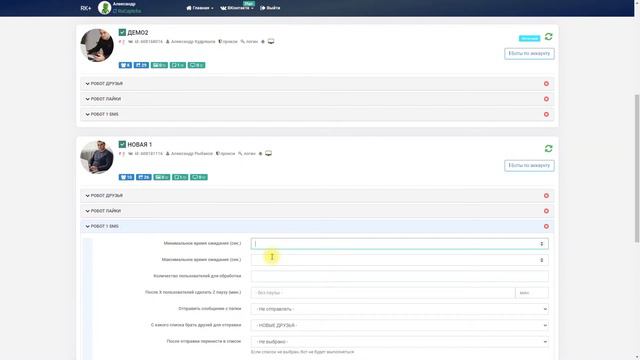Click the VK id link of ДЕМО2
The image size is (640, 360).
coord(145,42)
